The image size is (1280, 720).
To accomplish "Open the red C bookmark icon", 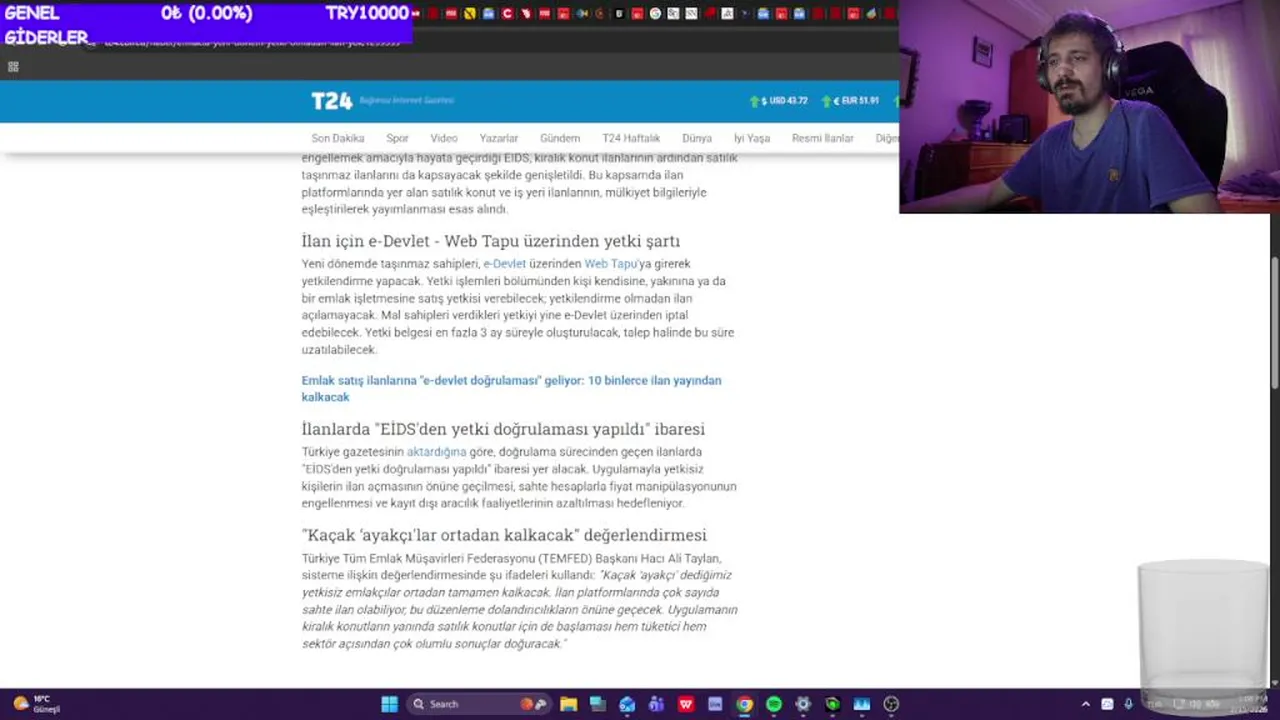I will point(508,14).
